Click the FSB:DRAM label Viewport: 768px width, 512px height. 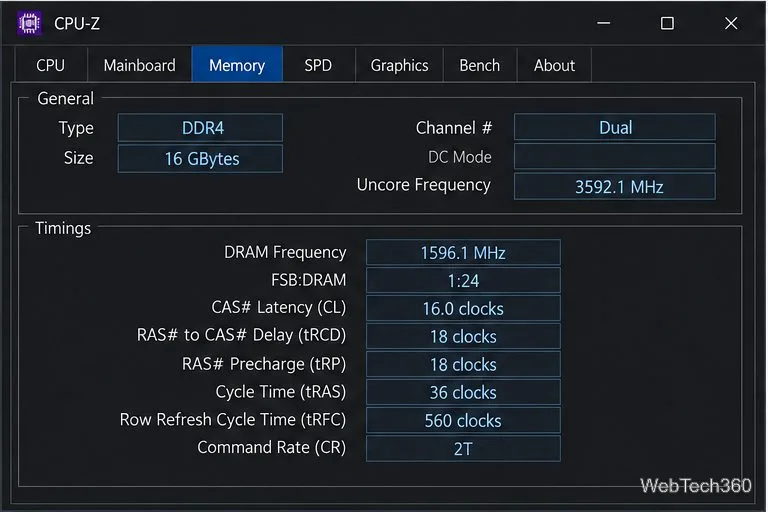tap(309, 280)
